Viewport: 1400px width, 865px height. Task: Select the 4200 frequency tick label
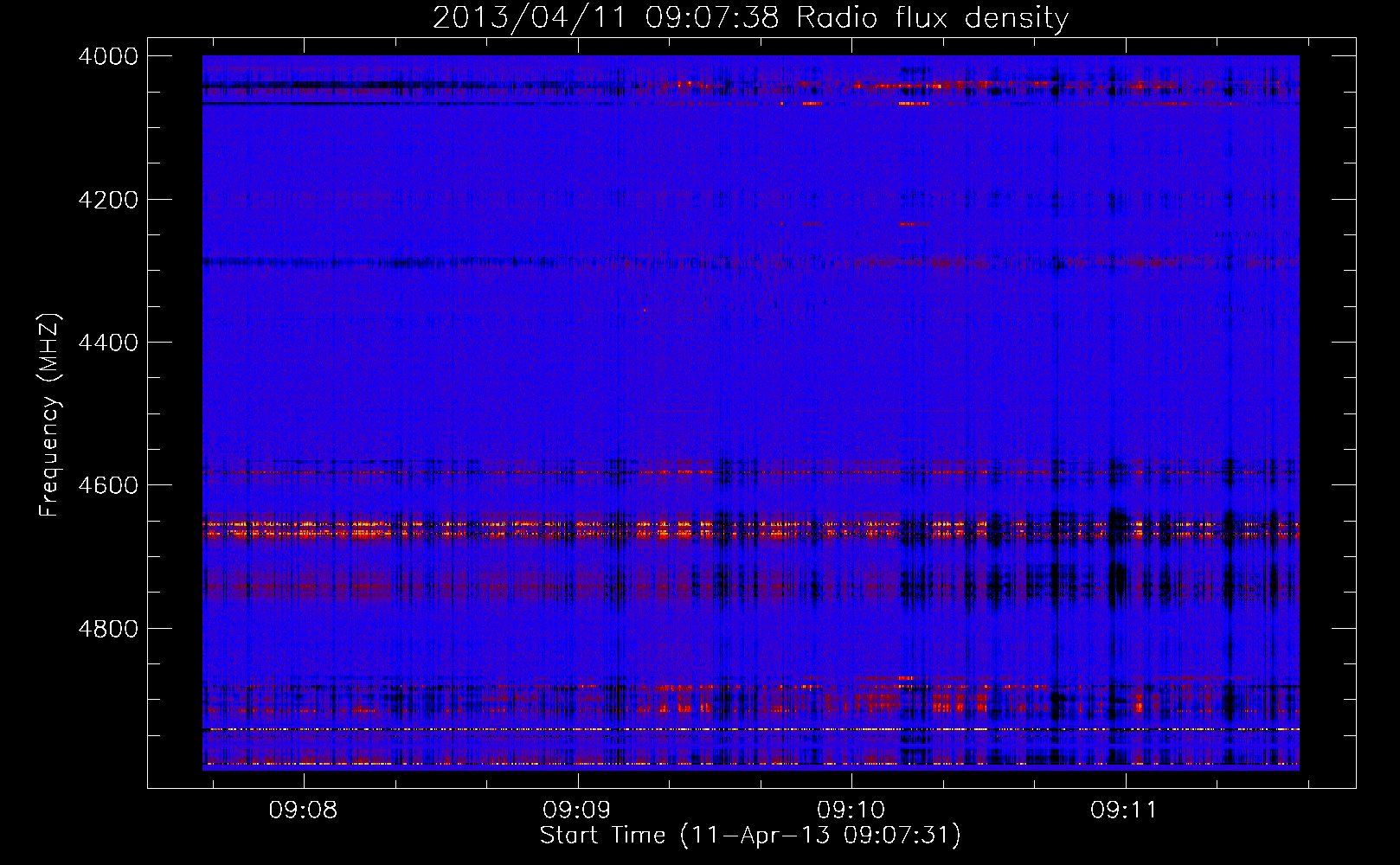[x=108, y=200]
